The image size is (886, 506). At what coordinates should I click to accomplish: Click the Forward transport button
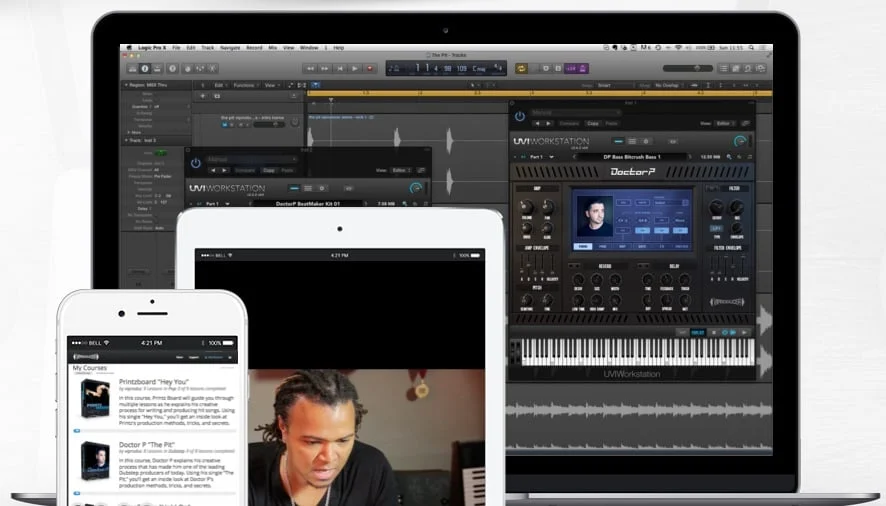pyautogui.click(x=325, y=68)
